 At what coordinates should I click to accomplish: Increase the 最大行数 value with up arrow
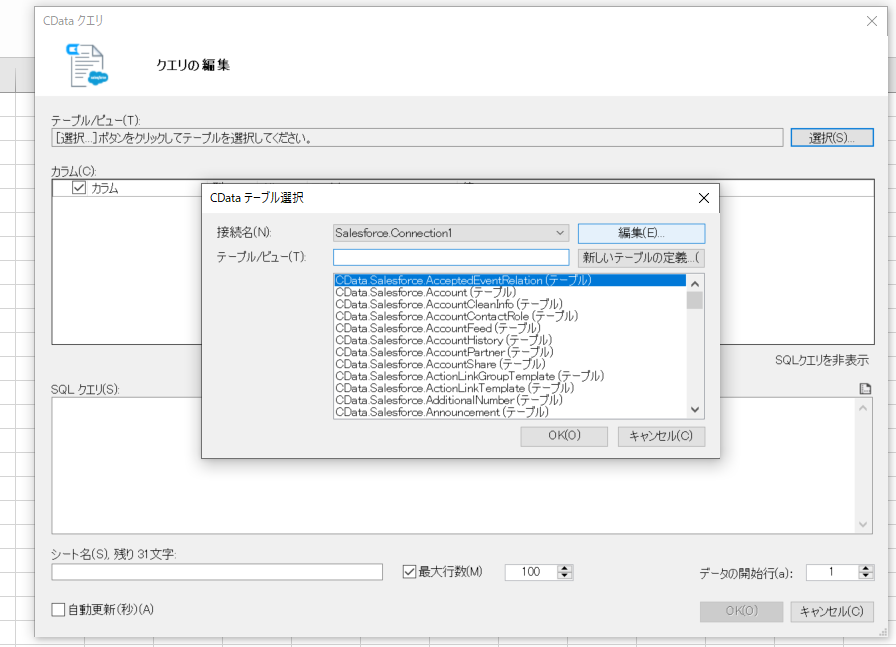(565, 568)
